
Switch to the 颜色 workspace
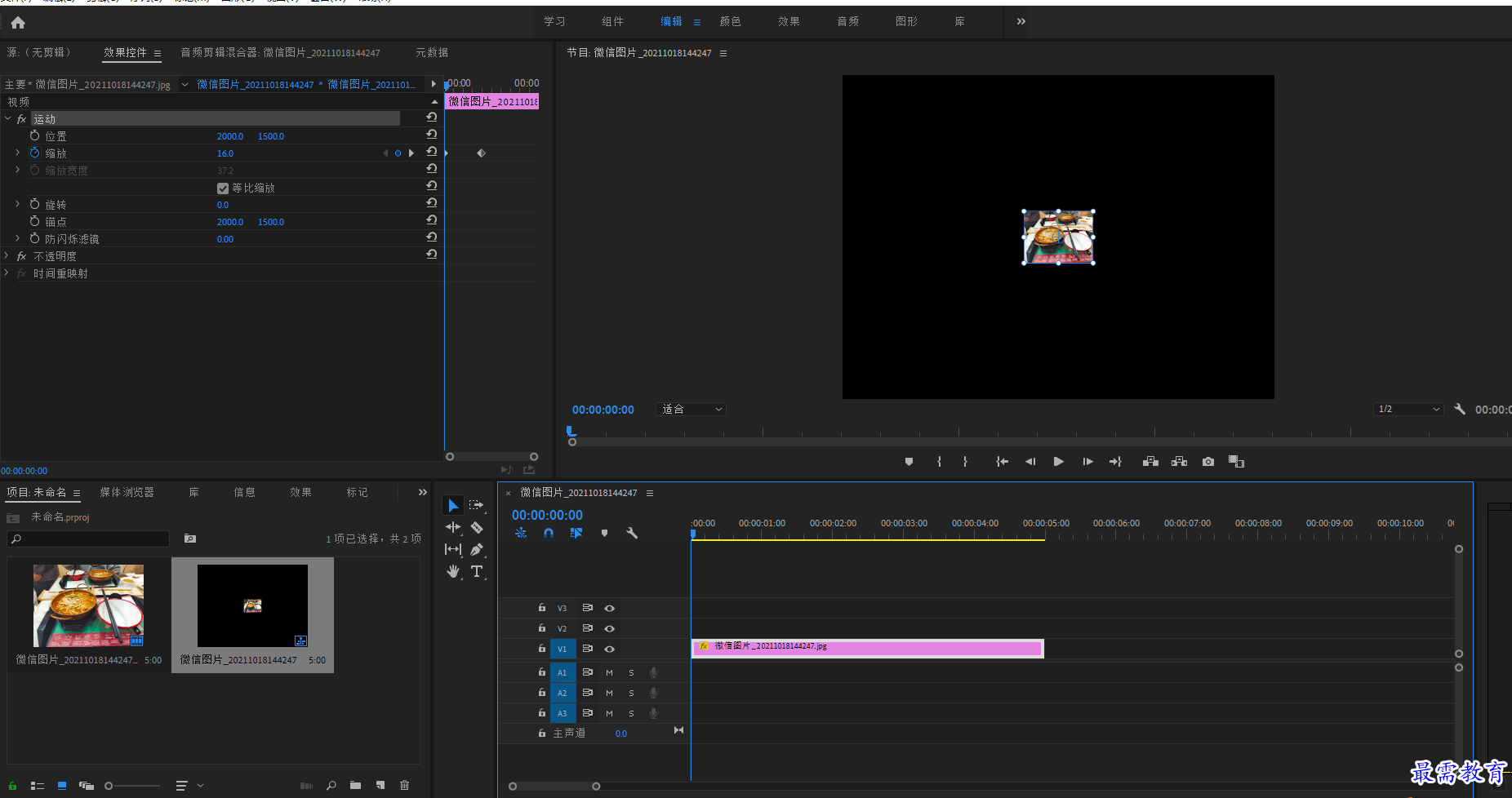tap(730, 21)
